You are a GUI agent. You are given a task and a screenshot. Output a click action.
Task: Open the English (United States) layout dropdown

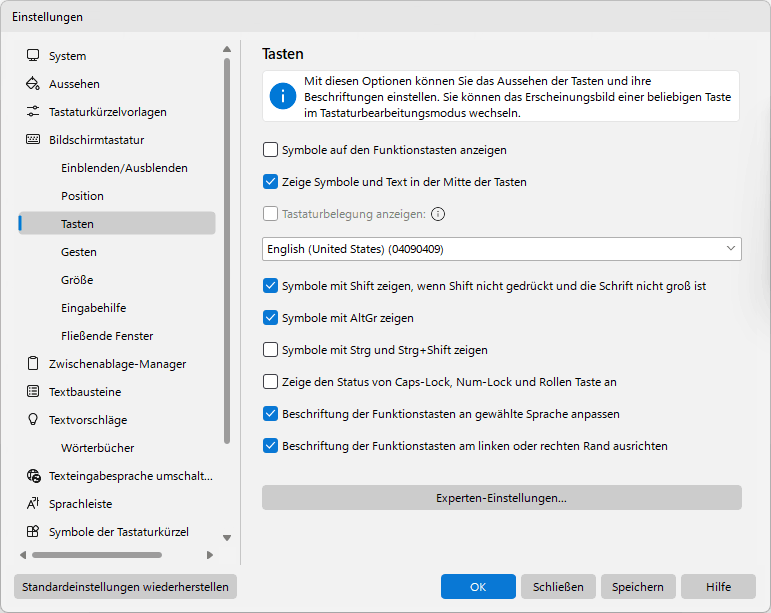coord(502,249)
